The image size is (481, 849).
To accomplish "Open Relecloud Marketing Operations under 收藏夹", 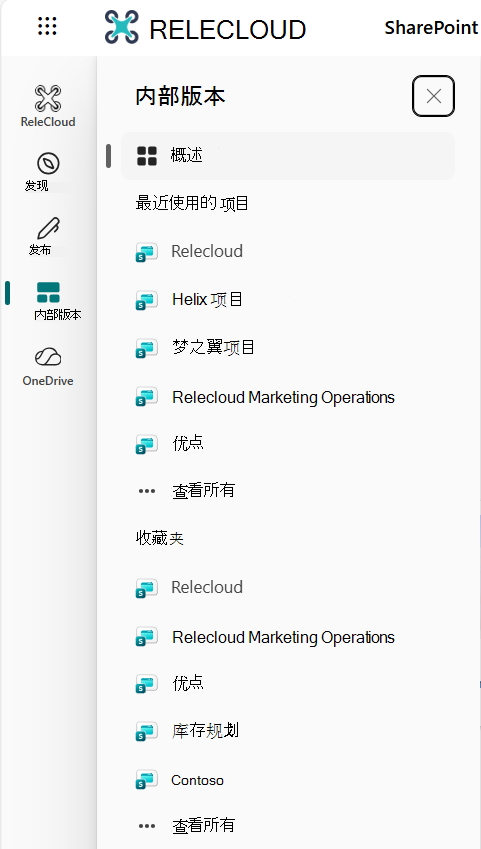I will pyautogui.click(x=283, y=637).
